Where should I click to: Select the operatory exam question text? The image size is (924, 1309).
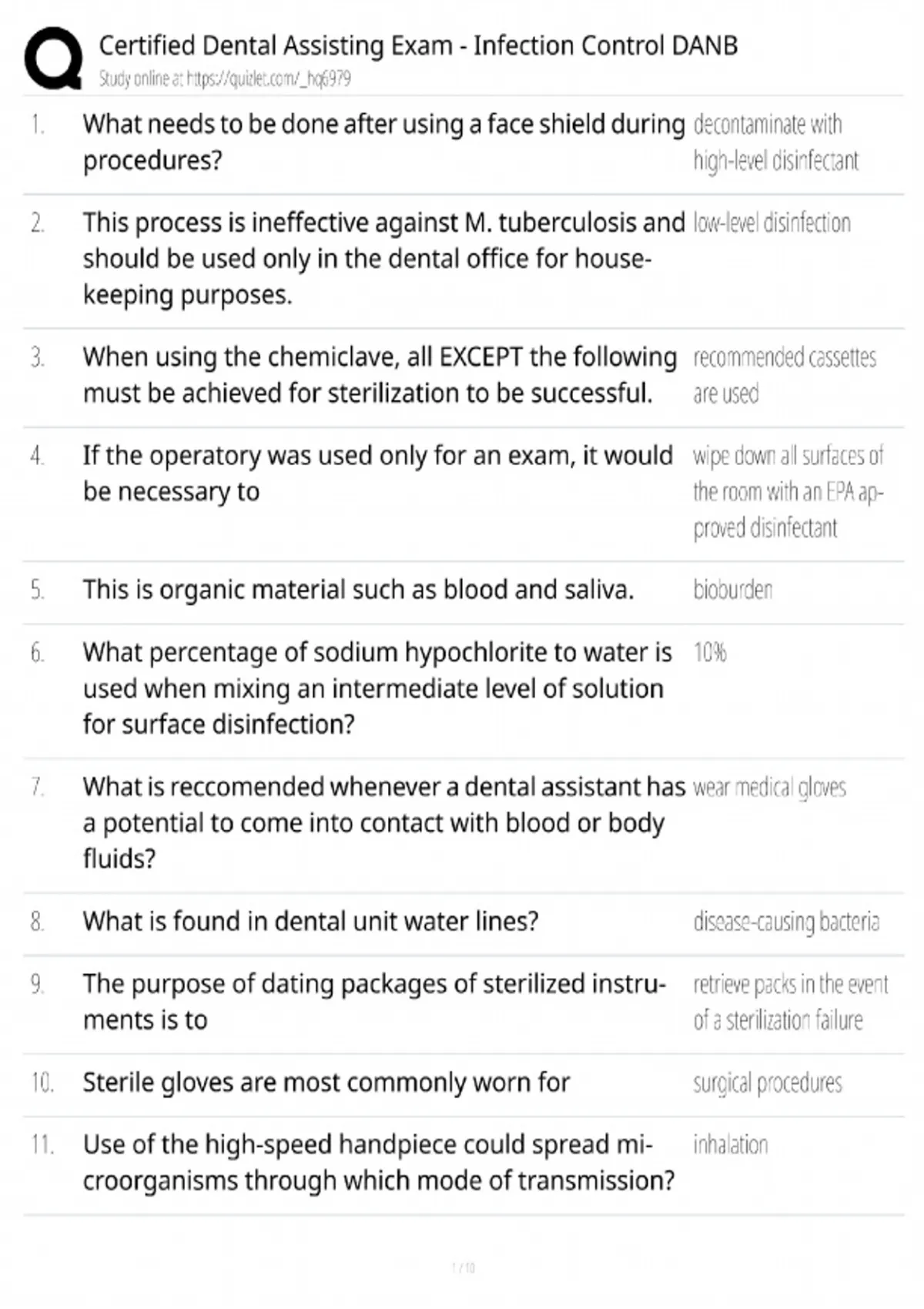click(x=377, y=474)
